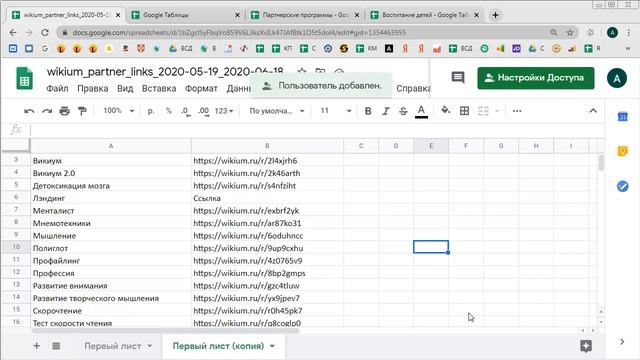640x360 pixels.
Task: Open the font family dropdown
Action: (x=277, y=111)
